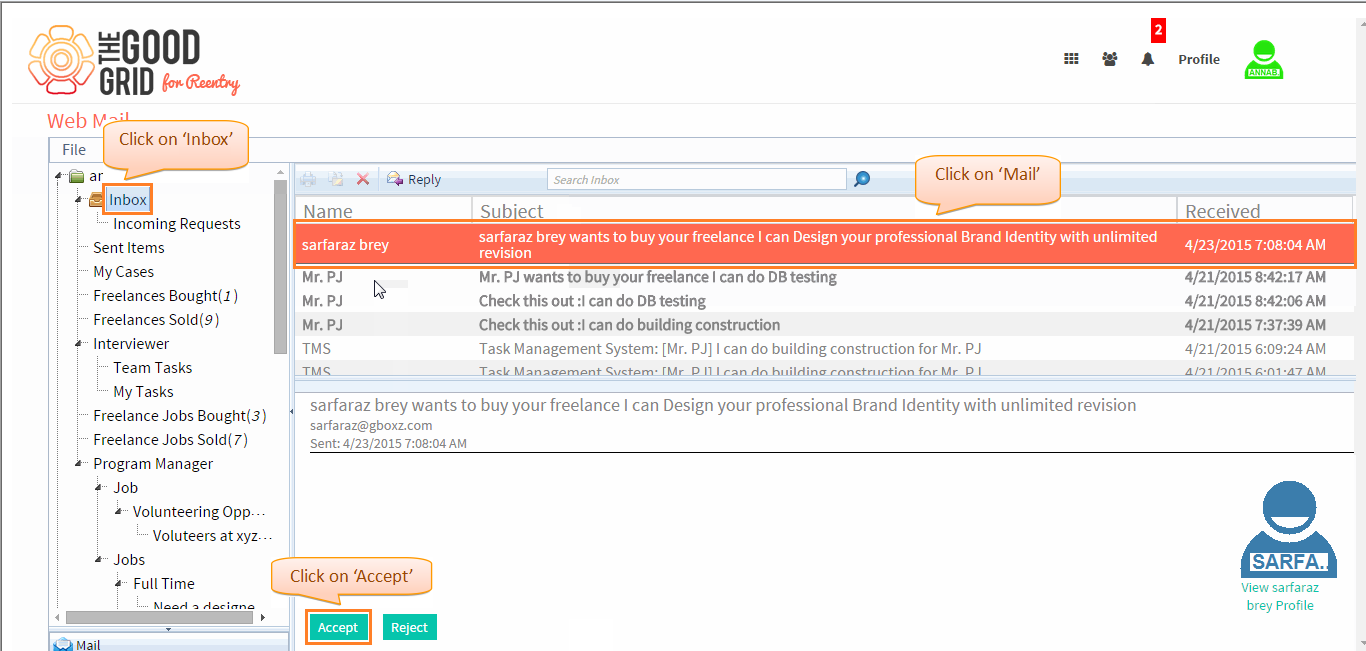The height and width of the screenshot is (651, 1366).
Task: Click the green user avatar icon
Action: [1264, 60]
